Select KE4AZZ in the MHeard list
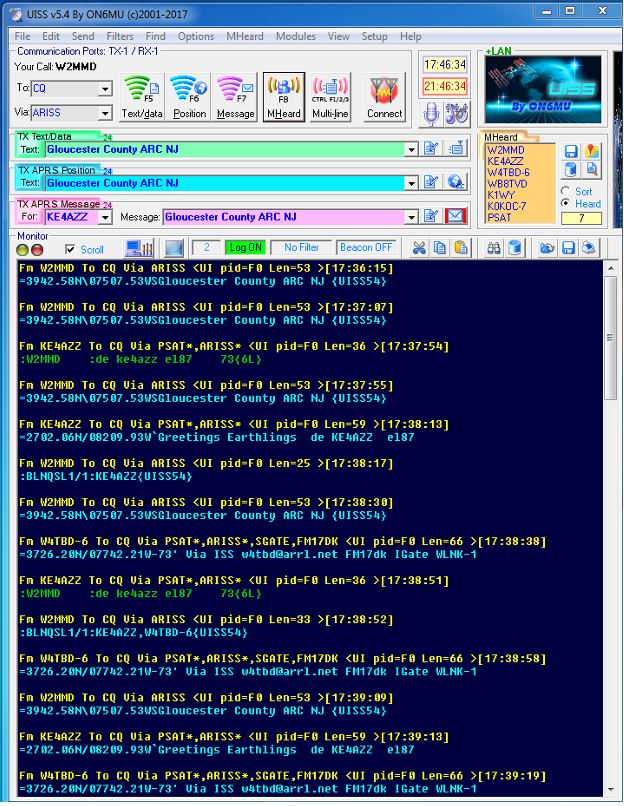624x806 pixels. [x=505, y=161]
